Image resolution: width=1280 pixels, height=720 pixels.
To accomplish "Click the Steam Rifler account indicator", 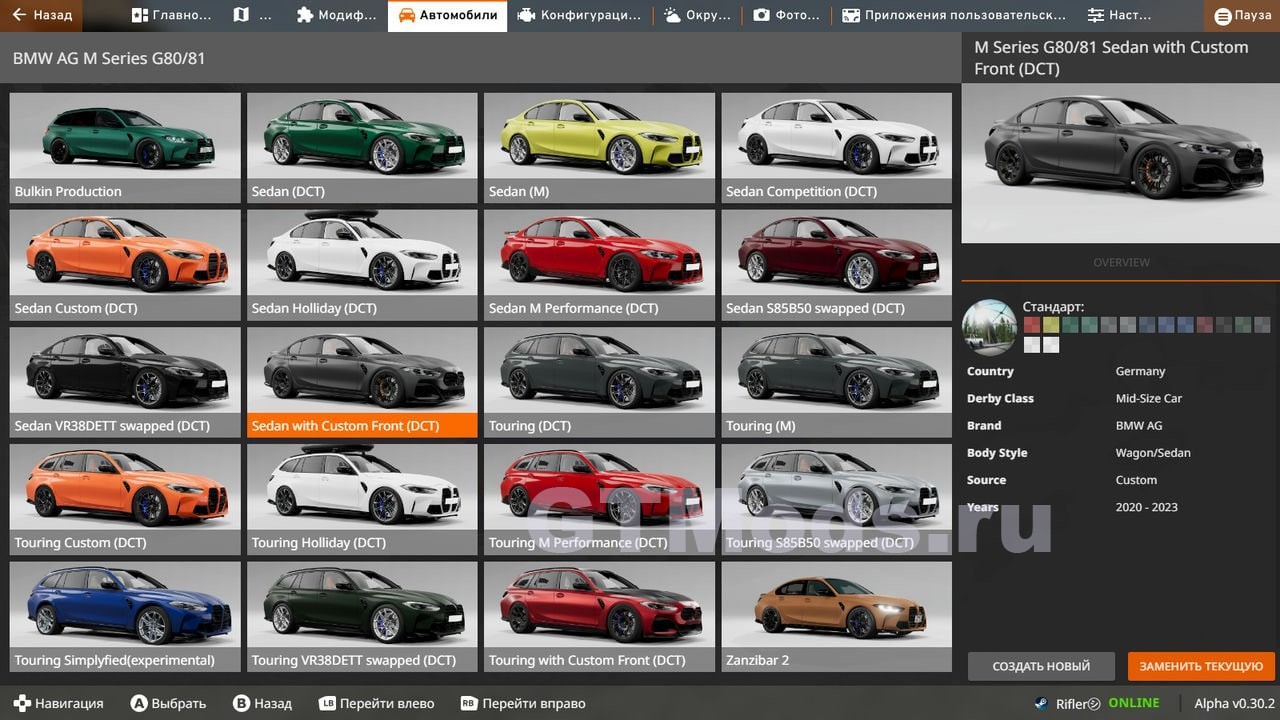I will 1066,703.
